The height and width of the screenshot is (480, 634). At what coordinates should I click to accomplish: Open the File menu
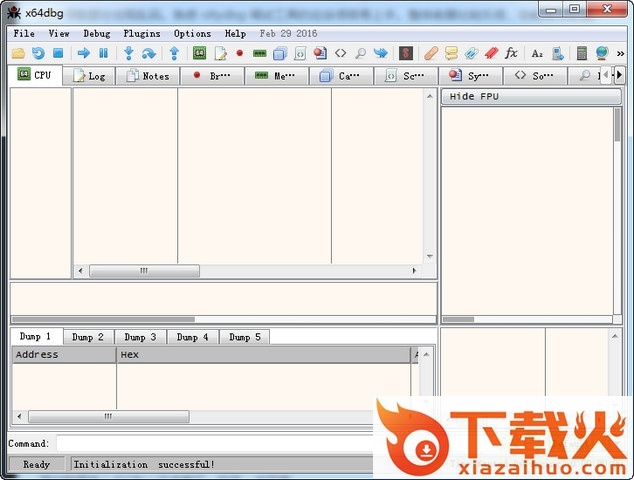coord(24,34)
